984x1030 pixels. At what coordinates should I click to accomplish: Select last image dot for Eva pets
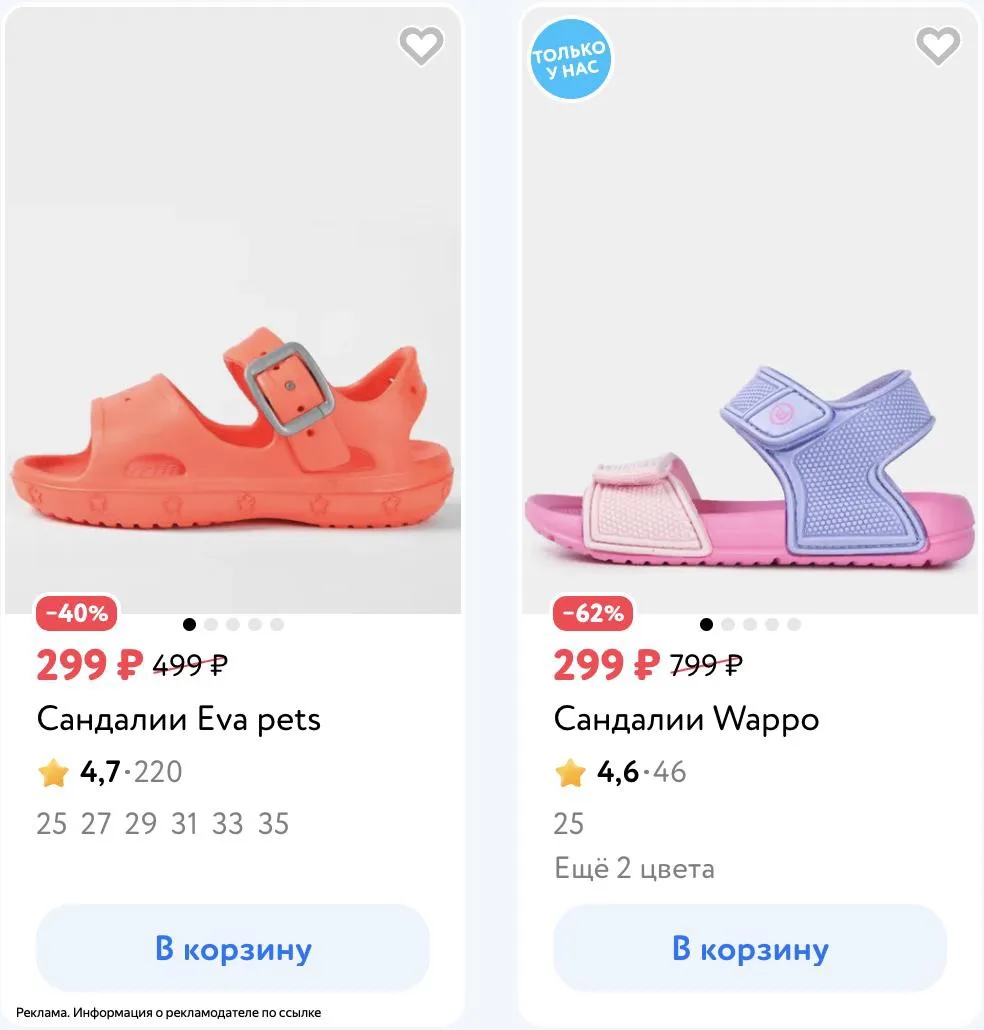(x=277, y=624)
